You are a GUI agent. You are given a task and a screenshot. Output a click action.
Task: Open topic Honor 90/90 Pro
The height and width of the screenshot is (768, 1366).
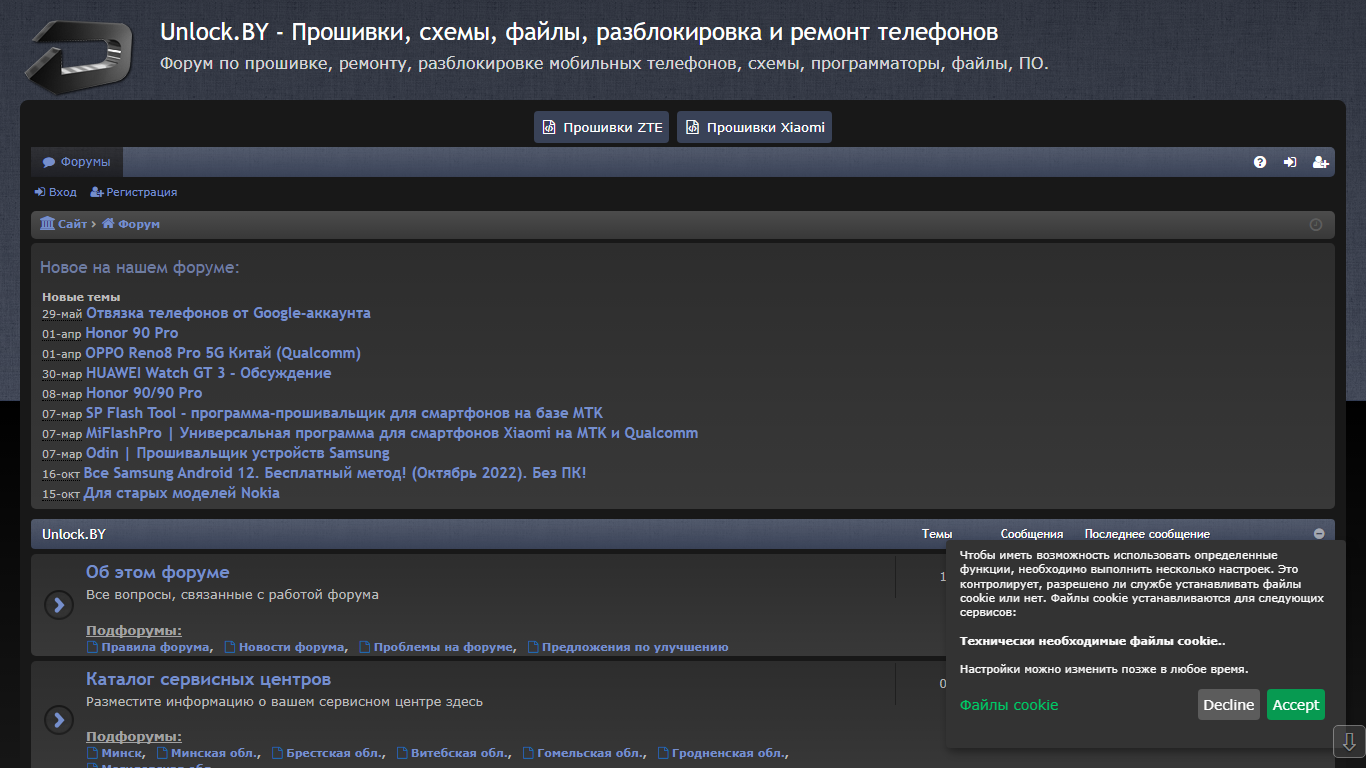coord(144,393)
